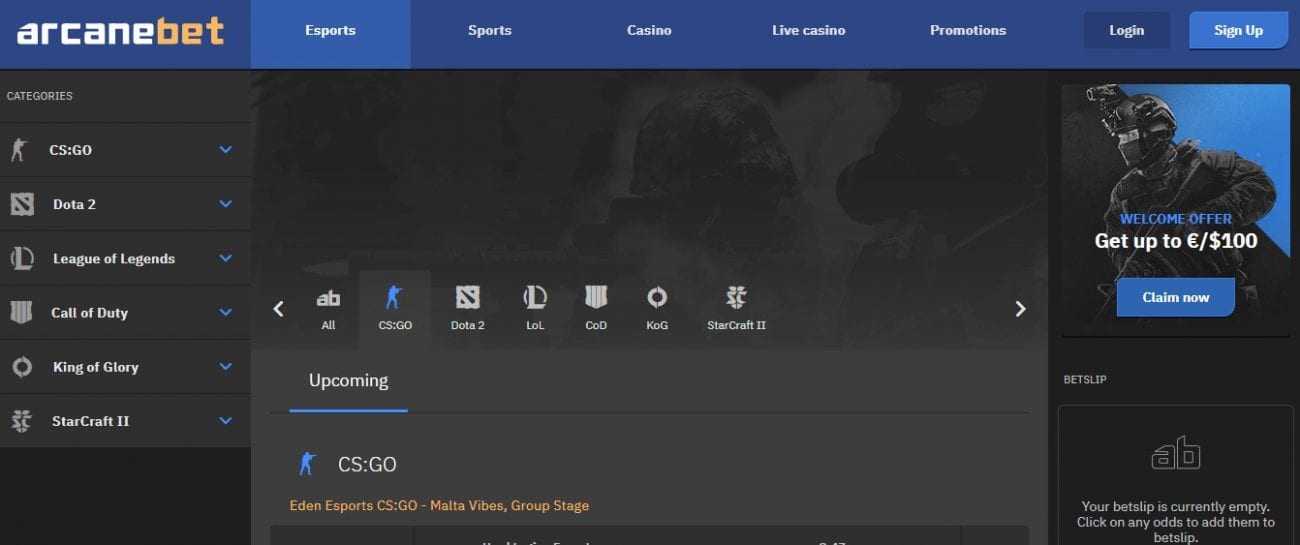Click the League of Legends sidebar icon
The height and width of the screenshot is (545, 1300).
[22, 258]
